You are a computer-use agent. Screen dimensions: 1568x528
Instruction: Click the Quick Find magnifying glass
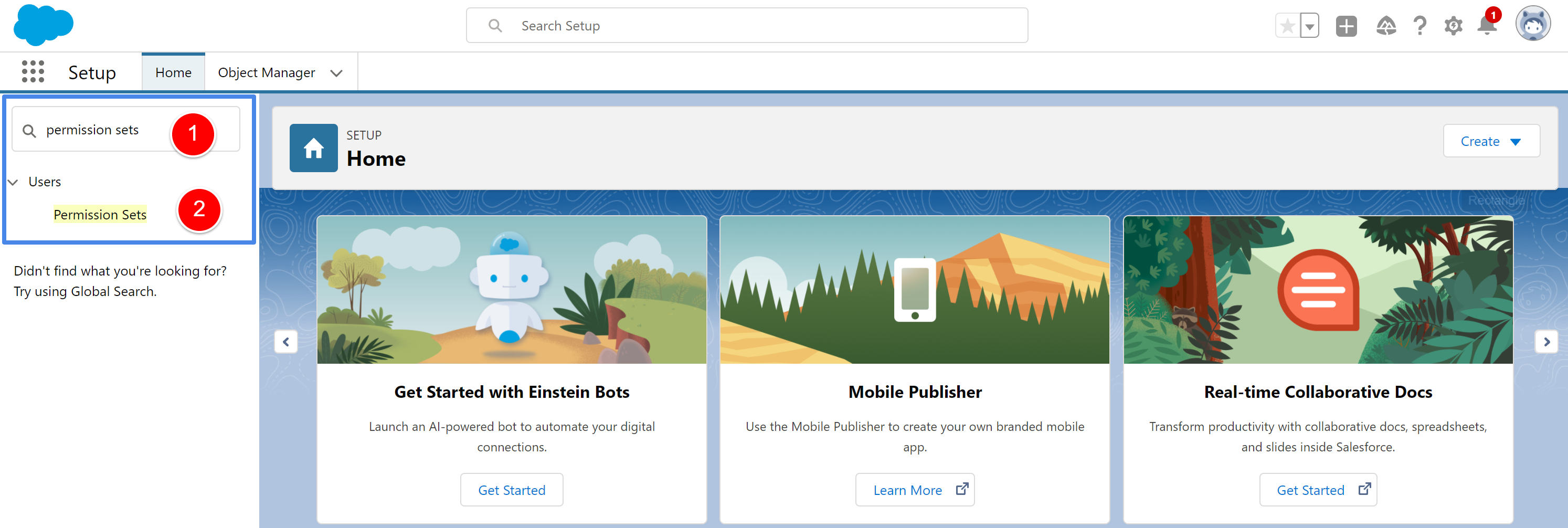click(x=29, y=129)
